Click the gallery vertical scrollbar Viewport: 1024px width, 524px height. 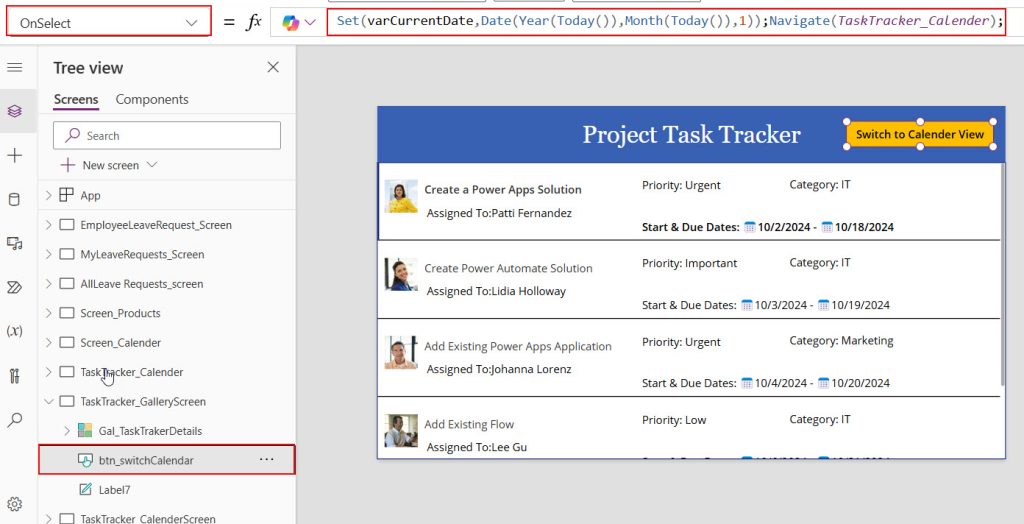pos(1002,274)
